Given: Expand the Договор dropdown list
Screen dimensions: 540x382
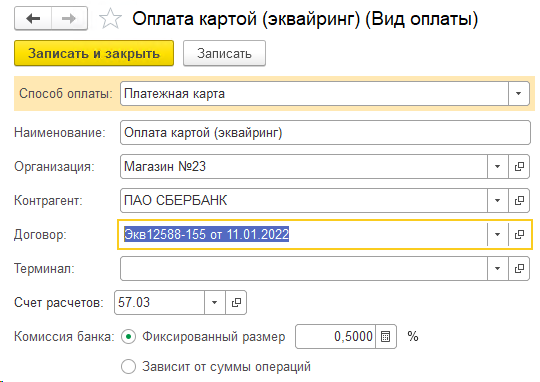Looking at the screenshot, I should tap(498, 235).
